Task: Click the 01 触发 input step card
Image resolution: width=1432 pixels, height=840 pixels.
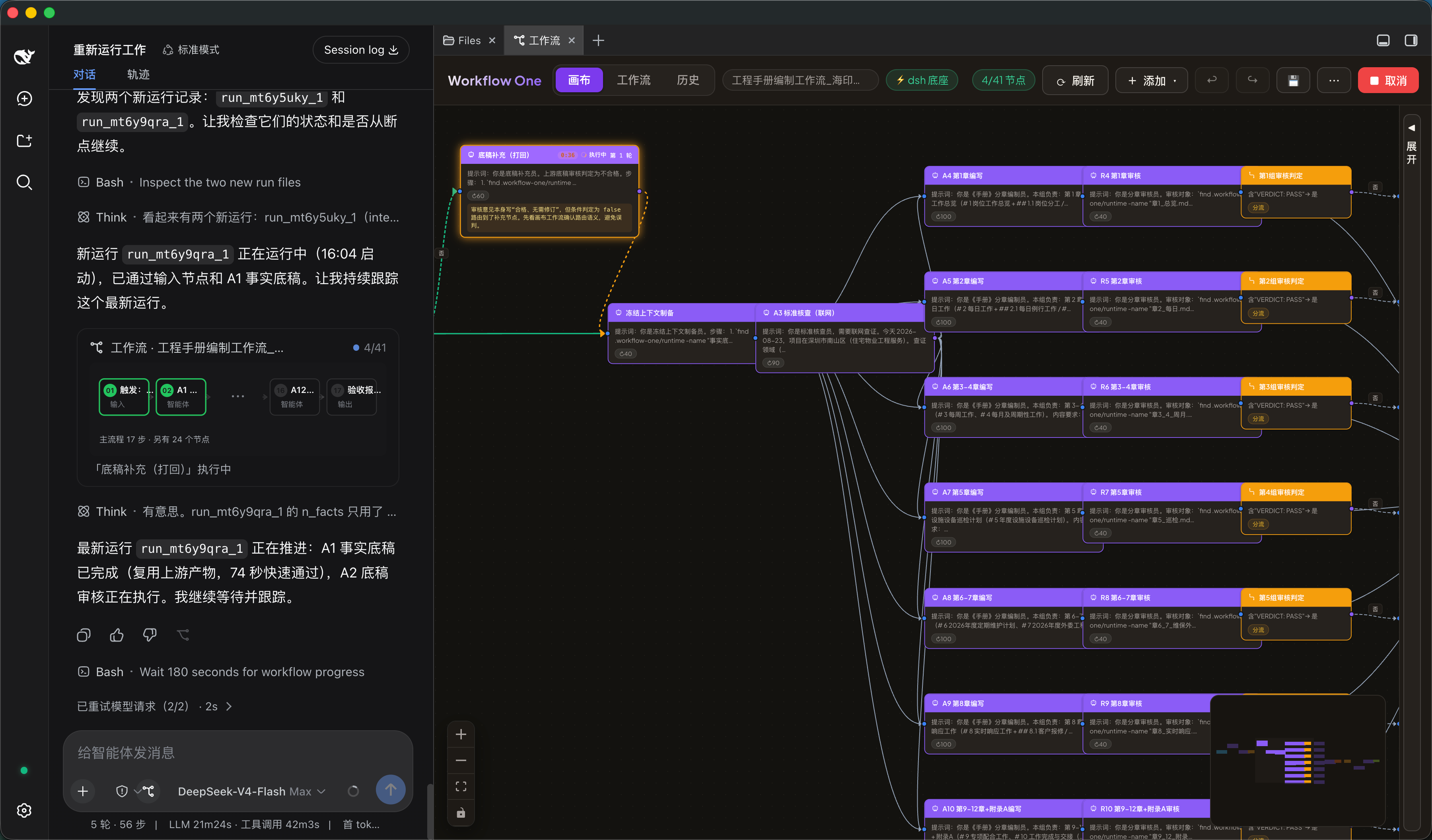Action: click(x=124, y=396)
